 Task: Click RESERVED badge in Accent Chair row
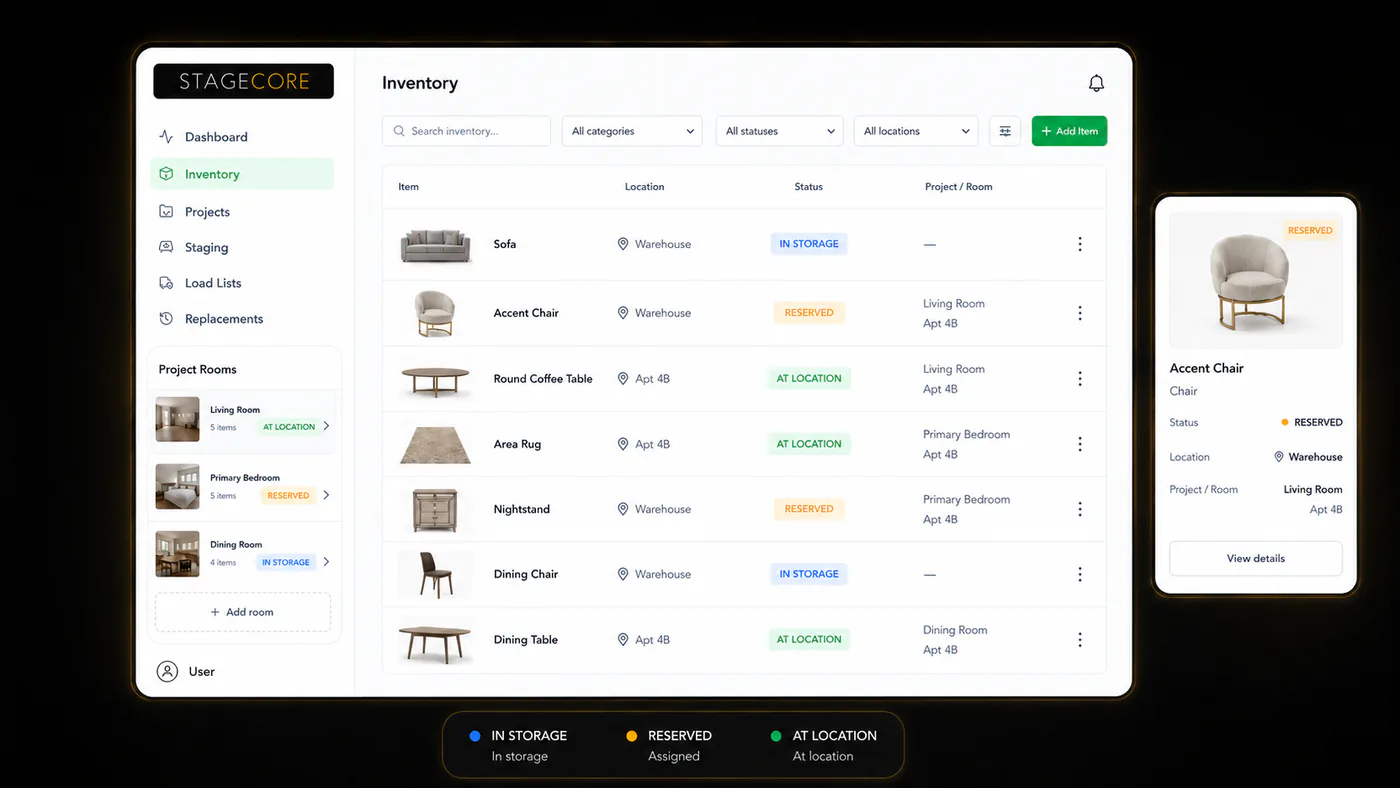click(809, 313)
